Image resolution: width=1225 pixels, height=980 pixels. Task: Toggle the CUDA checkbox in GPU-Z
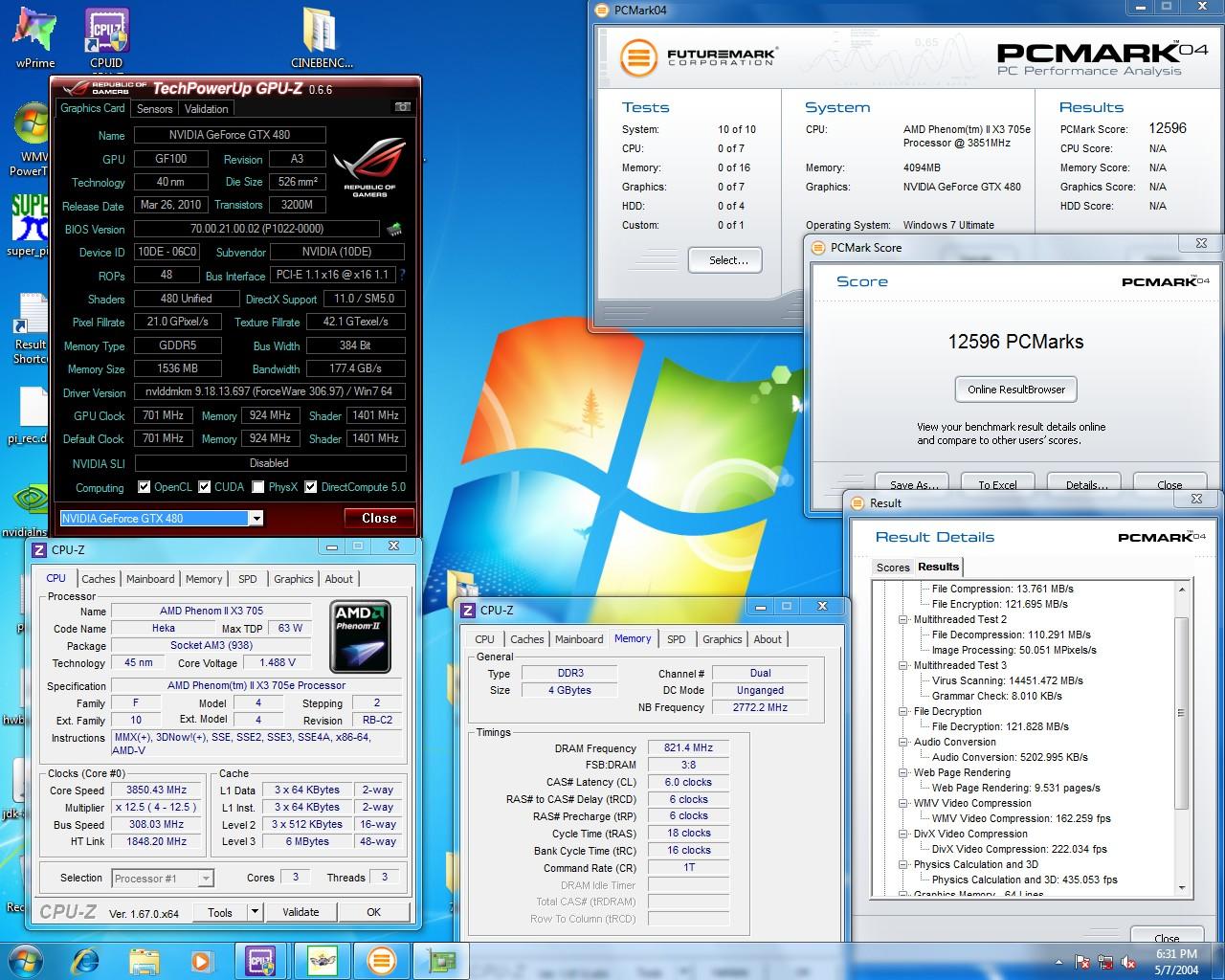point(204,487)
